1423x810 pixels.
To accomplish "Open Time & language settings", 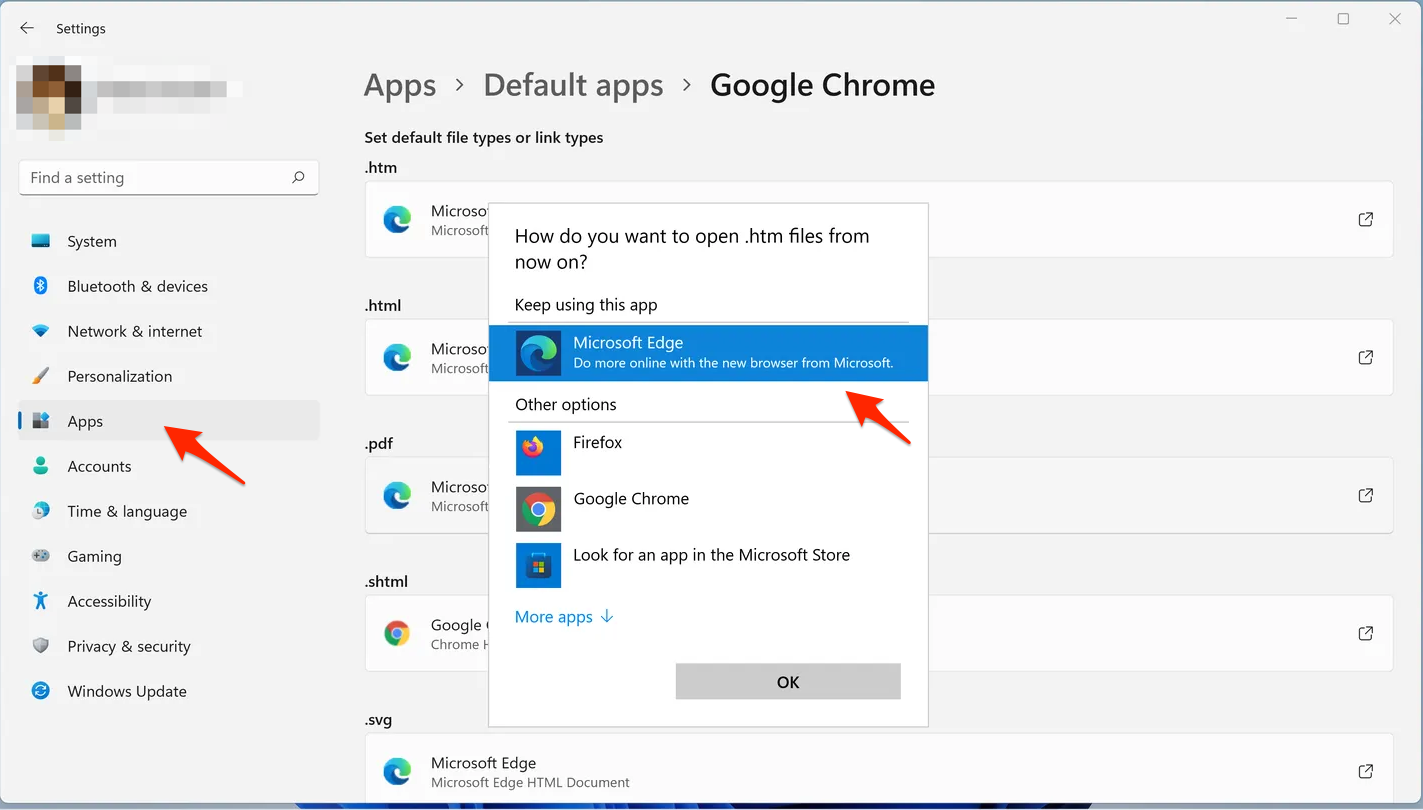I will (169, 511).
